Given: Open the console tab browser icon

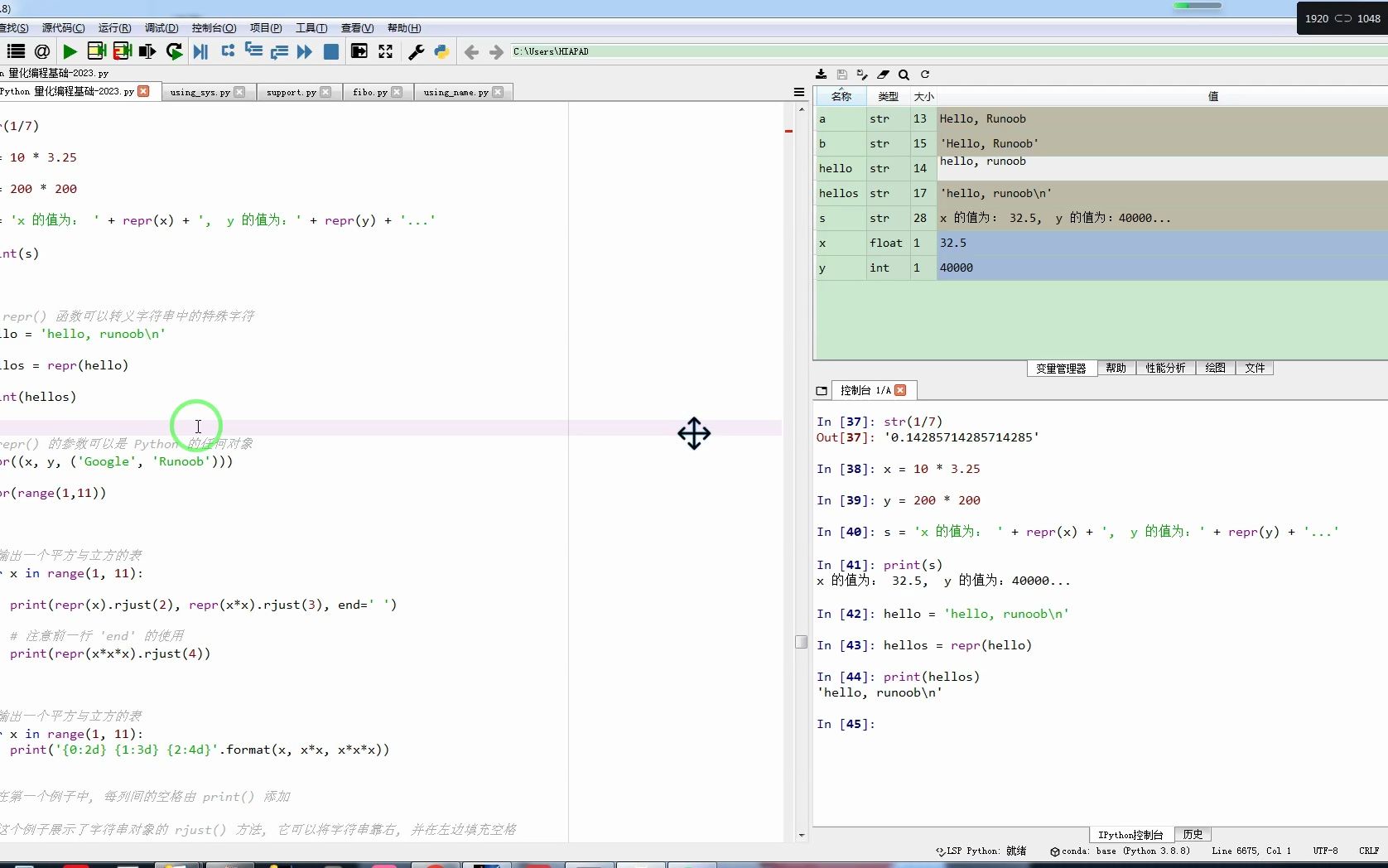Looking at the screenshot, I should (822, 391).
